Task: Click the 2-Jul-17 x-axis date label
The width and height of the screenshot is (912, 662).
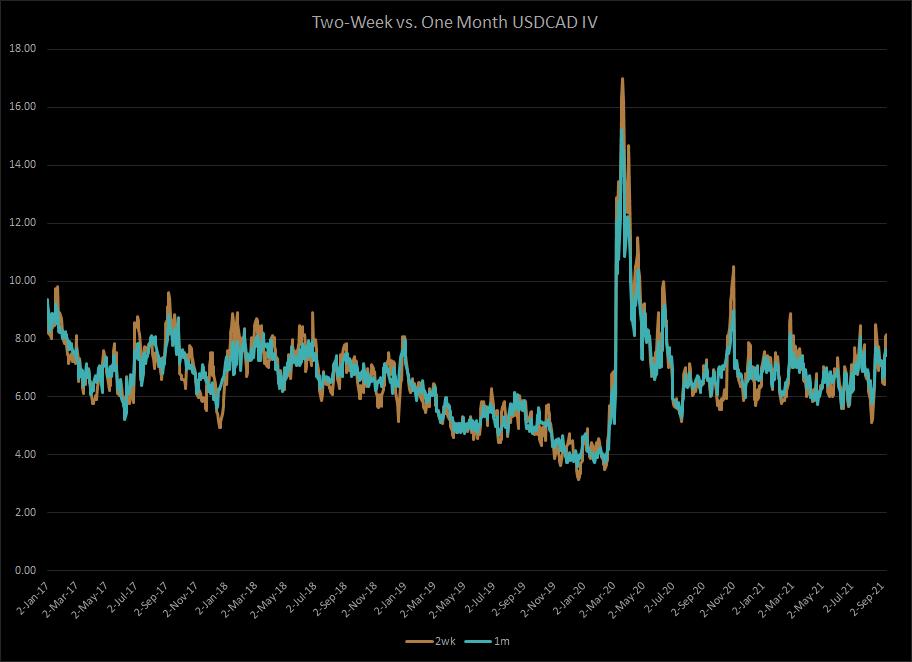Action: [x=122, y=597]
